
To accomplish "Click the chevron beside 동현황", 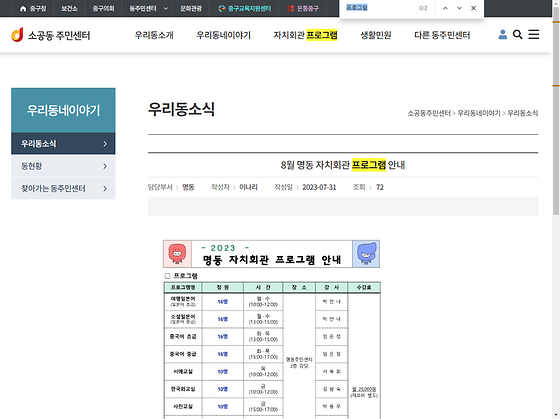I will [x=105, y=166].
